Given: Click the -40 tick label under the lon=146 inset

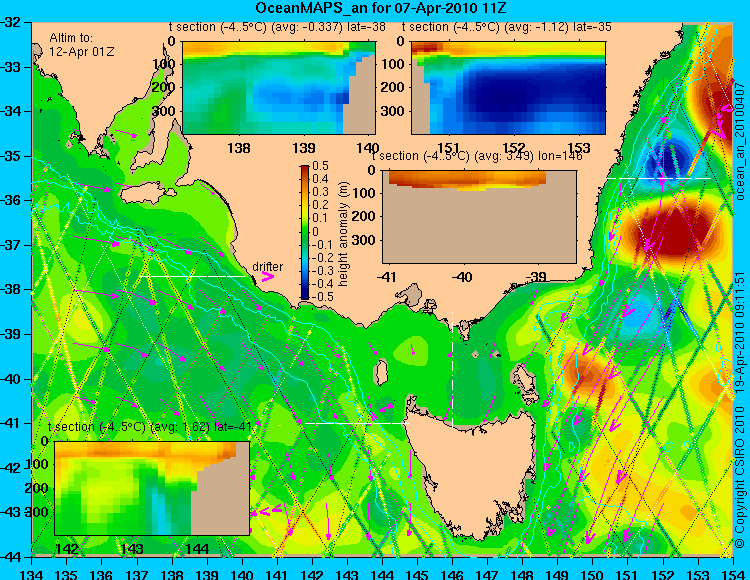Looking at the screenshot, I should (463, 277).
